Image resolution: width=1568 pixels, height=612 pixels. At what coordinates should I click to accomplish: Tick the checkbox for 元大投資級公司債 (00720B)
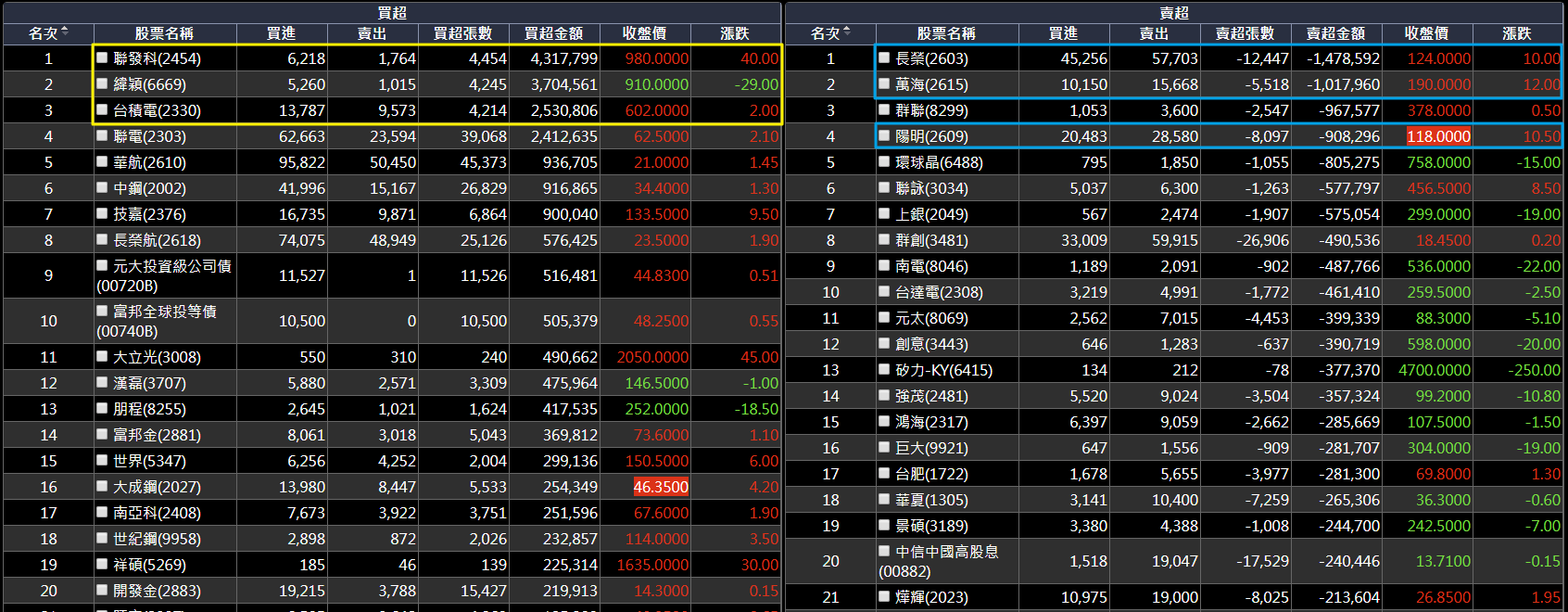[x=103, y=265]
